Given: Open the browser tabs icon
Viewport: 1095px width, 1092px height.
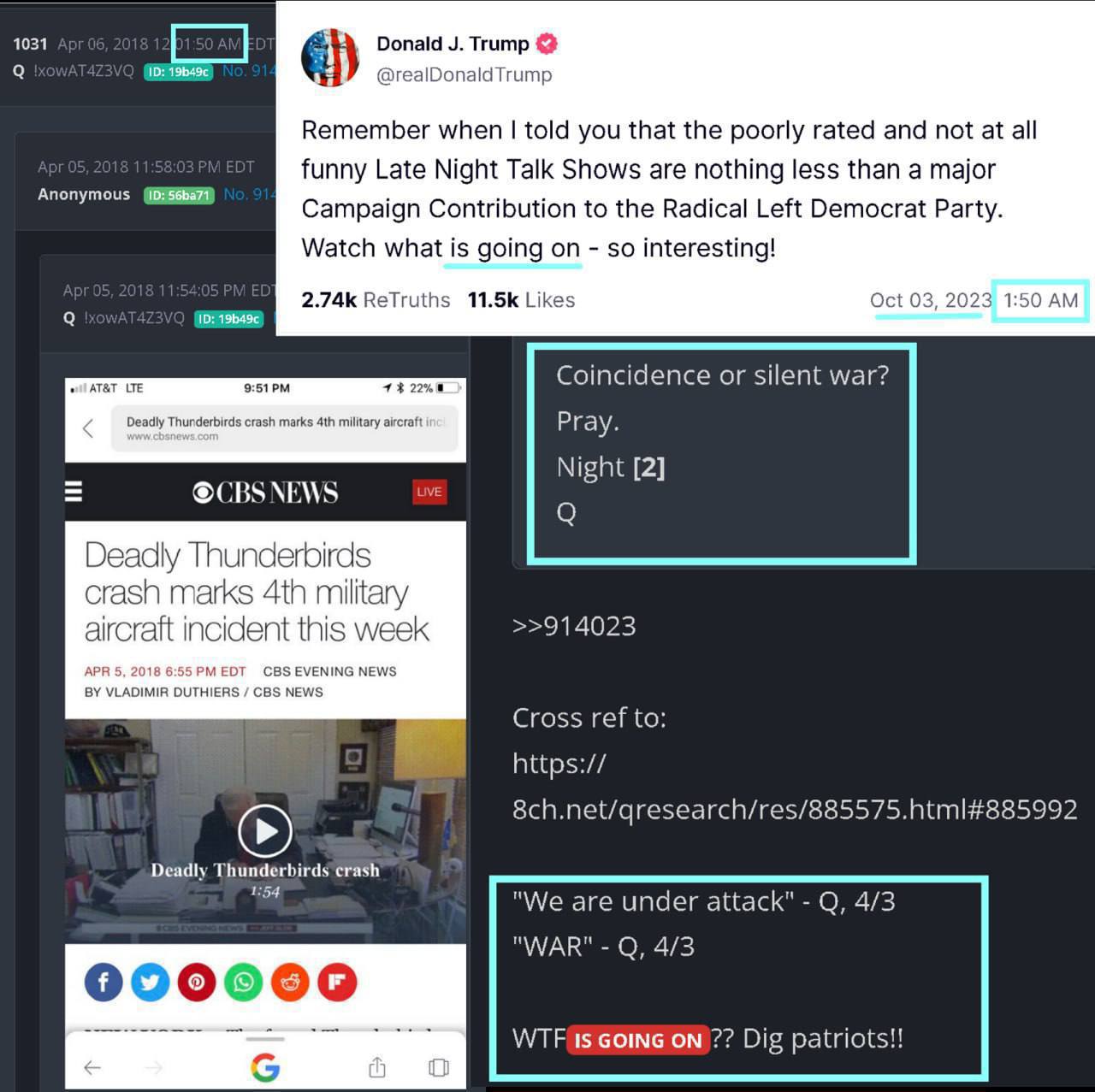Looking at the screenshot, I should coord(439,1067).
